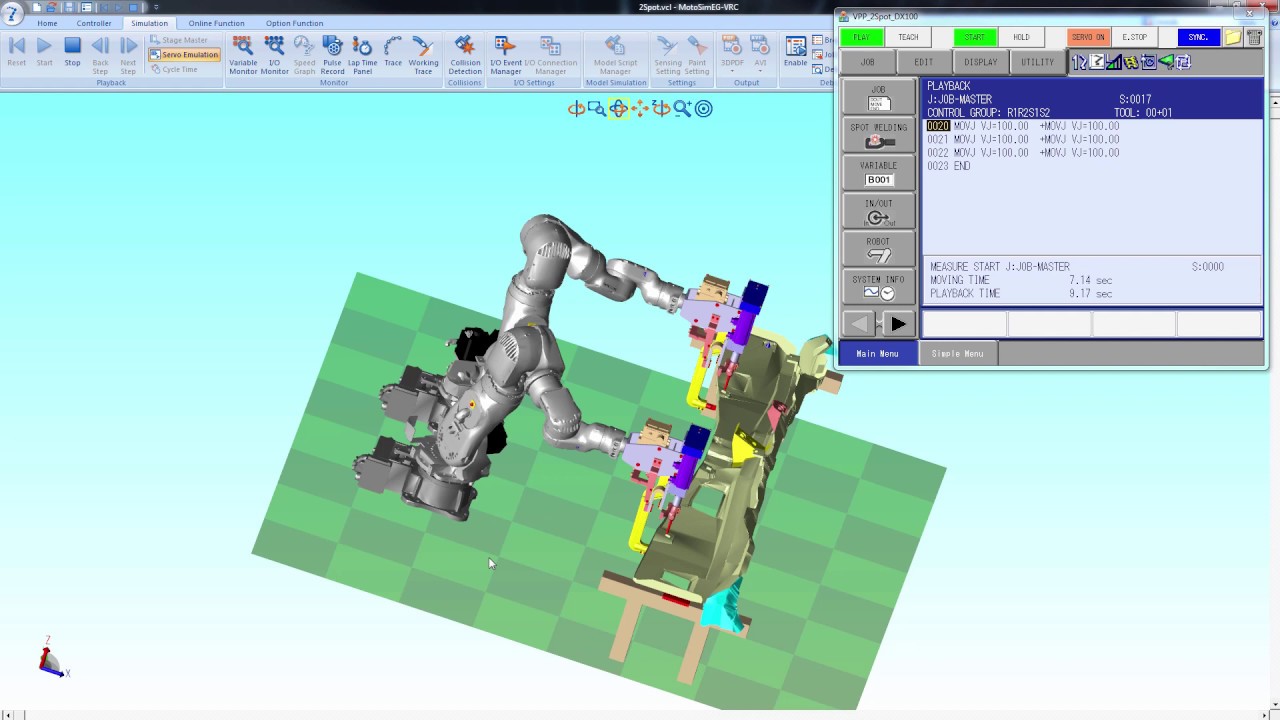This screenshot has height=720, width=1280.
Task: Open the Pulse Record tool
Action: [x=333, y=55]
